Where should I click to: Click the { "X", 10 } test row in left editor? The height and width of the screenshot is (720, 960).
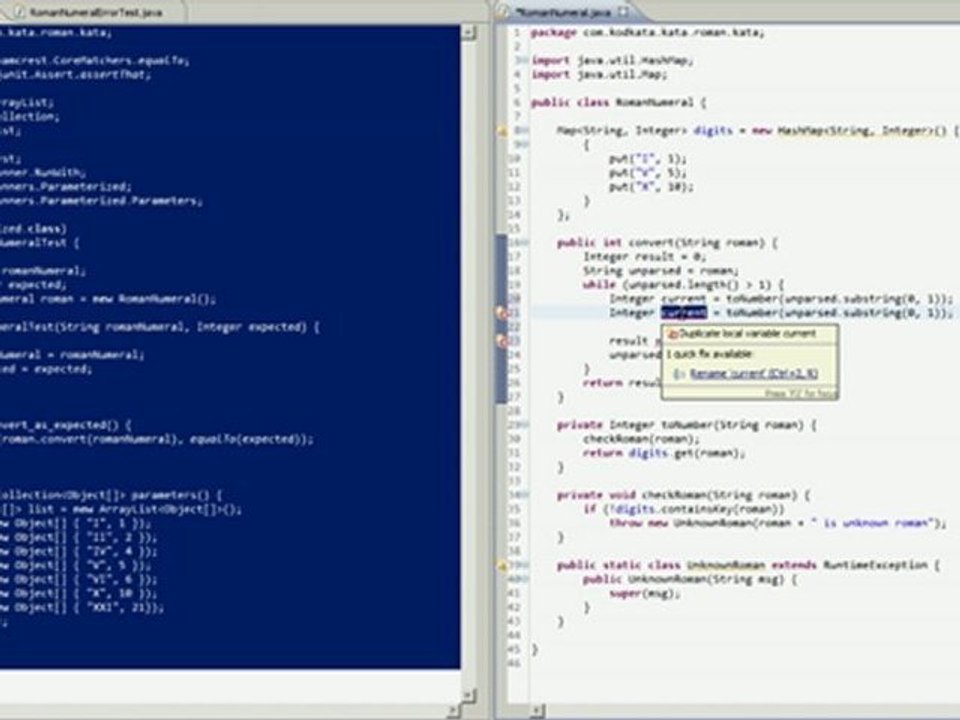click(x=78, y=594)
